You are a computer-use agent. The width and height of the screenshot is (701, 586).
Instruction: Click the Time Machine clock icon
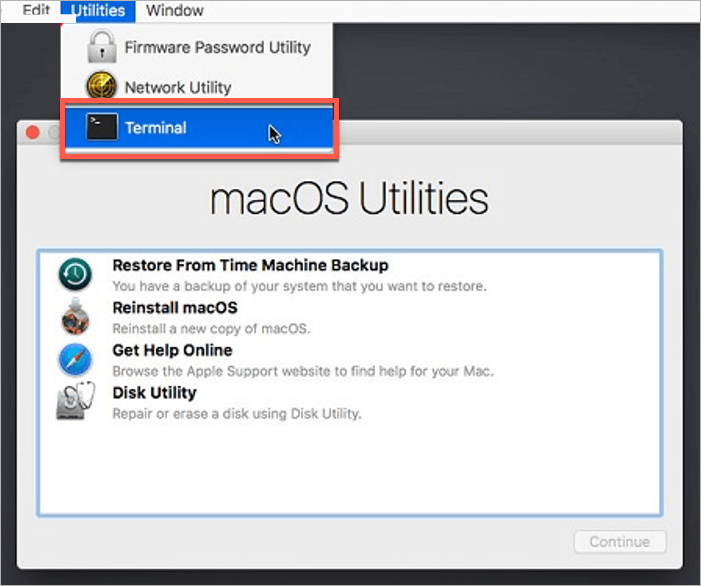pos(75,274)
